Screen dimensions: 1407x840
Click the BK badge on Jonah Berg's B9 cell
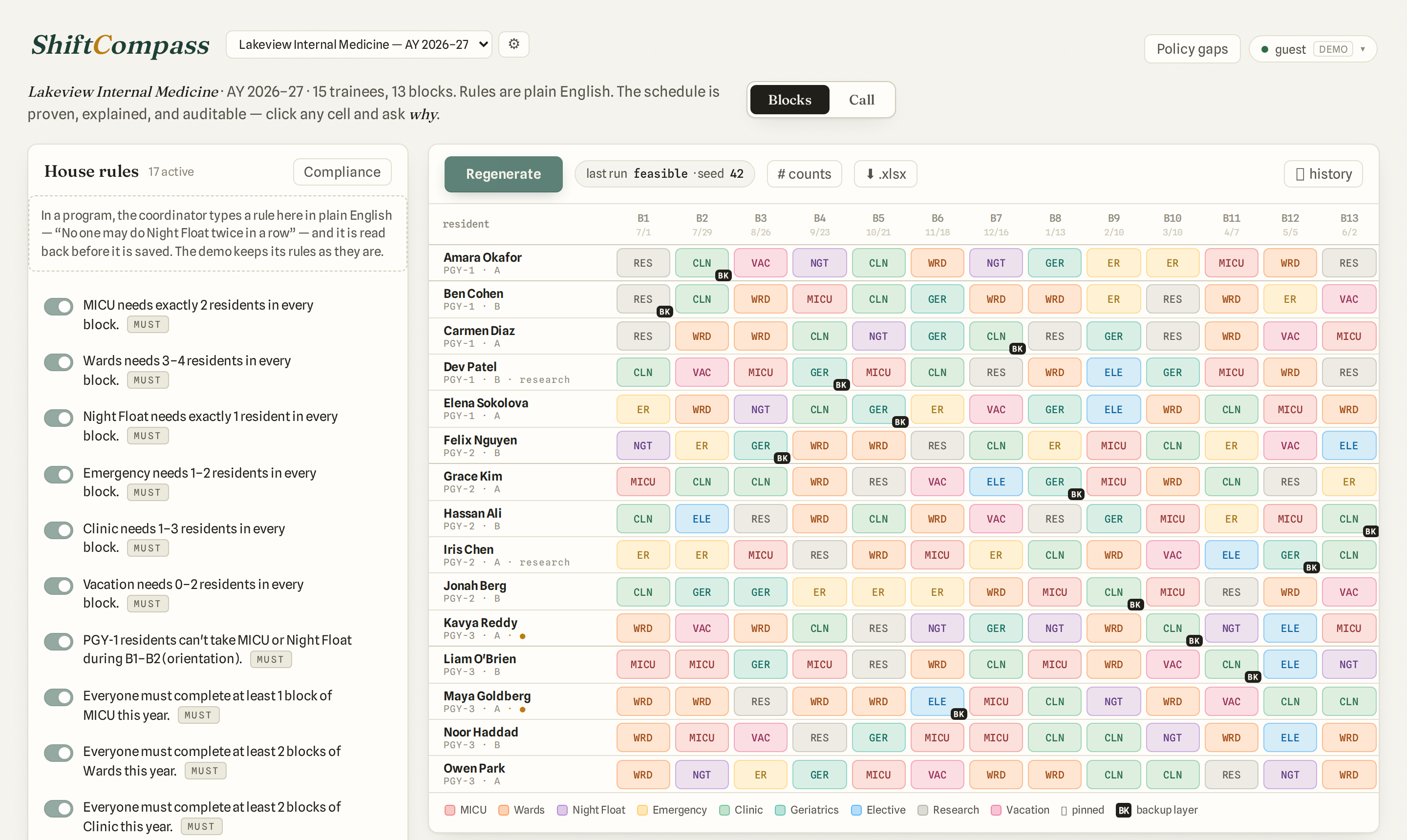[1135, 604]
